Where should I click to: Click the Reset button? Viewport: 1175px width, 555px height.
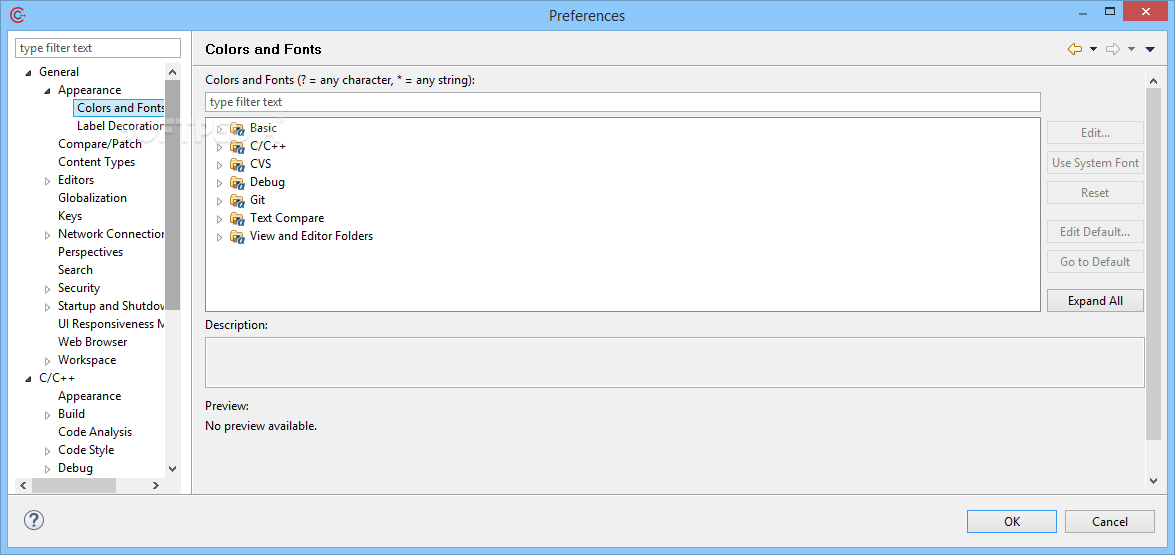tap(1096, 192)
